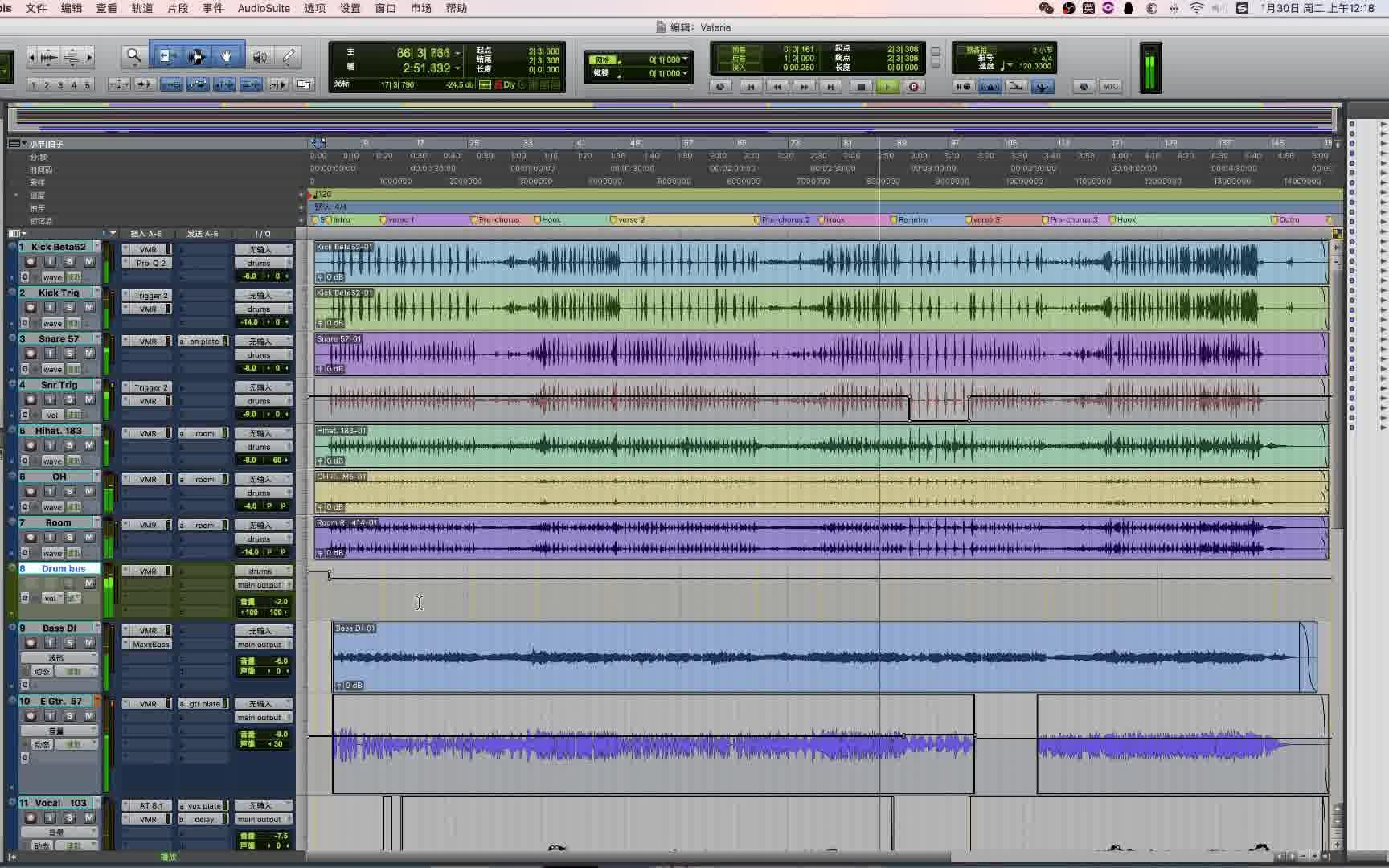Record-enable the Snare 57 track
The image size is (1389, 868).
point(31,354)
